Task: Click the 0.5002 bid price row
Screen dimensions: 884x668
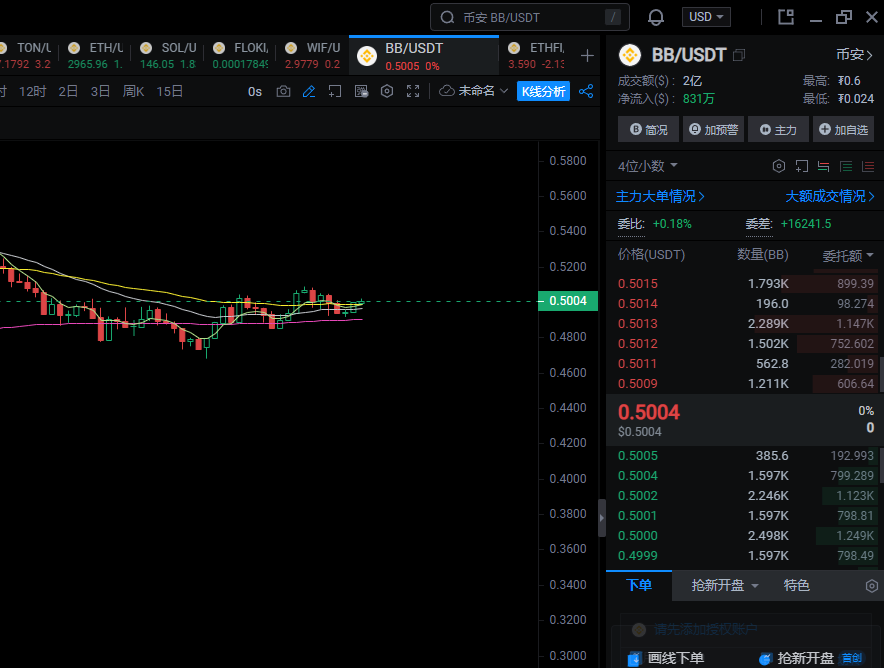Action: [745, 496]
